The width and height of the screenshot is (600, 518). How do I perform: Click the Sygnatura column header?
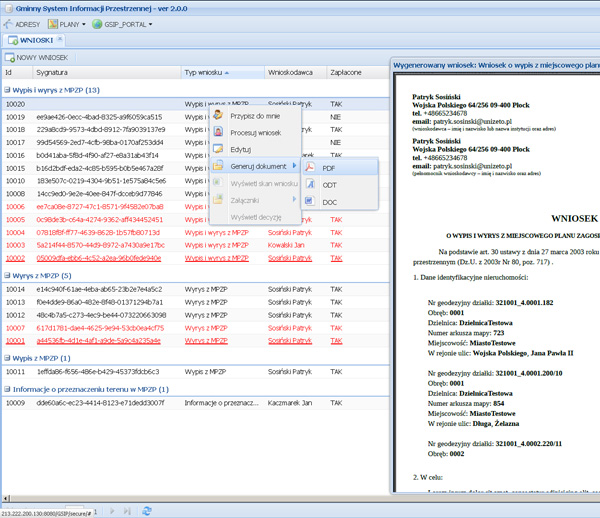(x=107, y=72)
